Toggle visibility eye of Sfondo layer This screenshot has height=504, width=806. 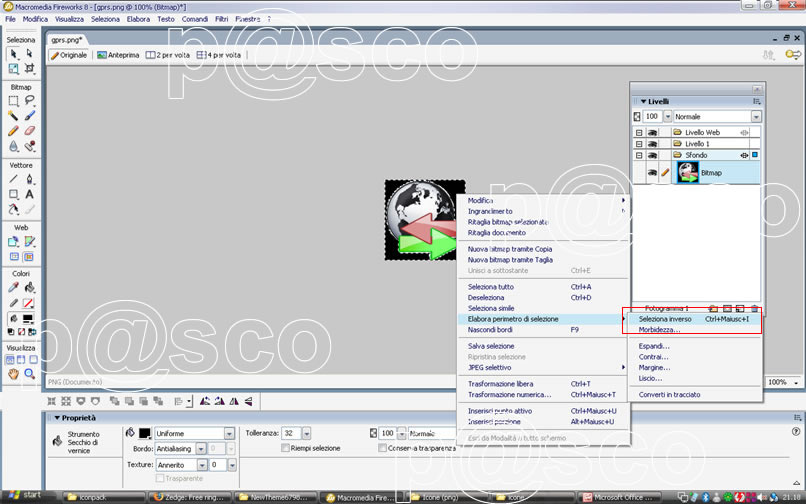coord(652,155)
